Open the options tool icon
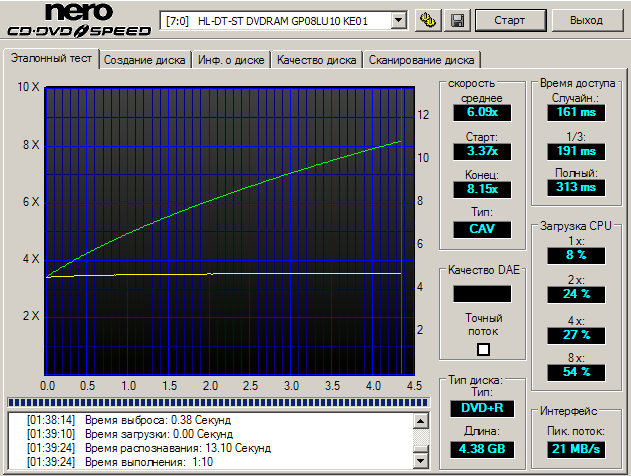The image size is (631, 476). [x=428, y=20]
